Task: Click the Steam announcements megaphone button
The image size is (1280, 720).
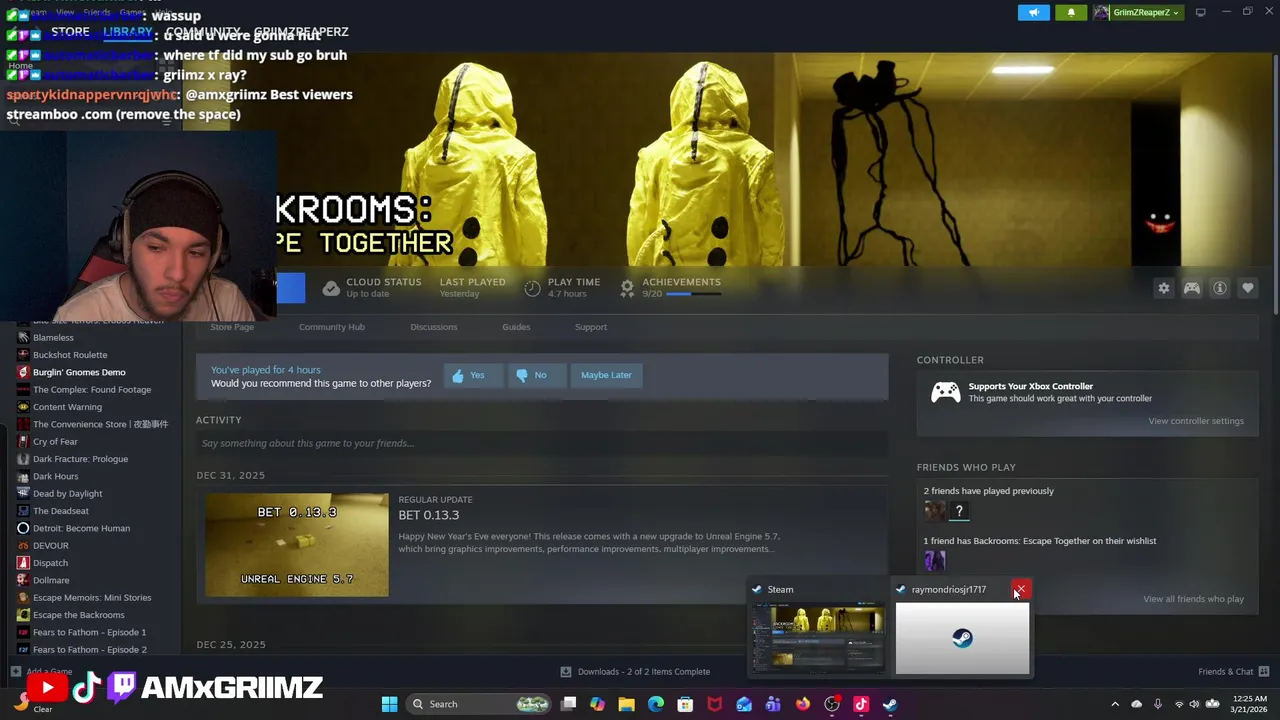Action: (x=1034, y=12)
